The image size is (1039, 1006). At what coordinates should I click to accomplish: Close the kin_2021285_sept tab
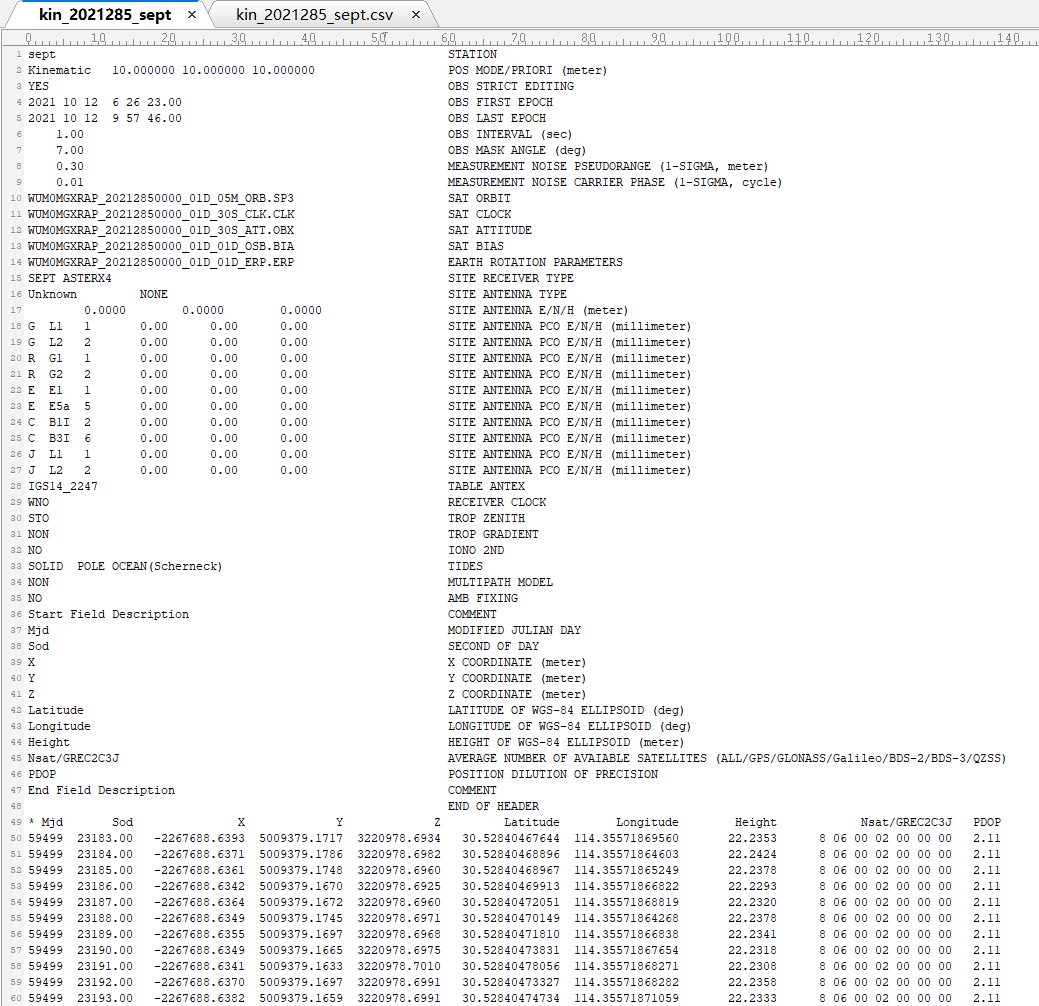tap(192, 15)
